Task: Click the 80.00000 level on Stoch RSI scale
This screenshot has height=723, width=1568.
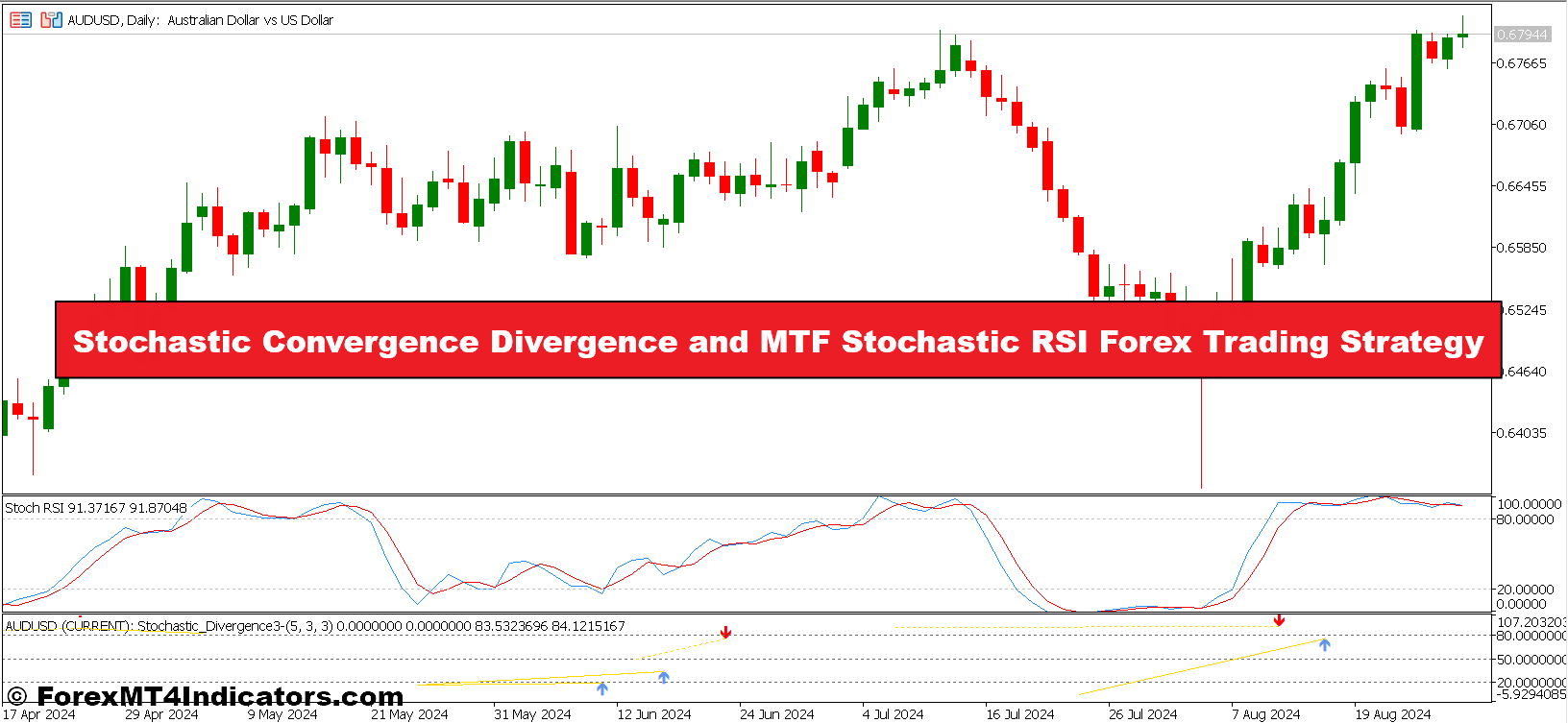Action: [x=1525, y=519]
